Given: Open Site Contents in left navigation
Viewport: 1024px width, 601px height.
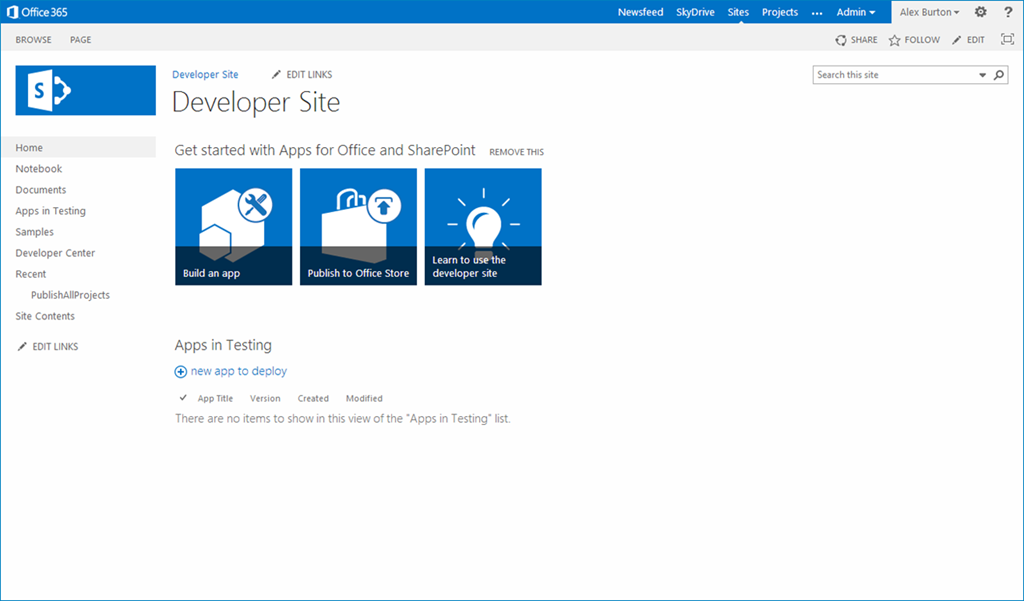Looking at the screenshot, I should (45, 316).
